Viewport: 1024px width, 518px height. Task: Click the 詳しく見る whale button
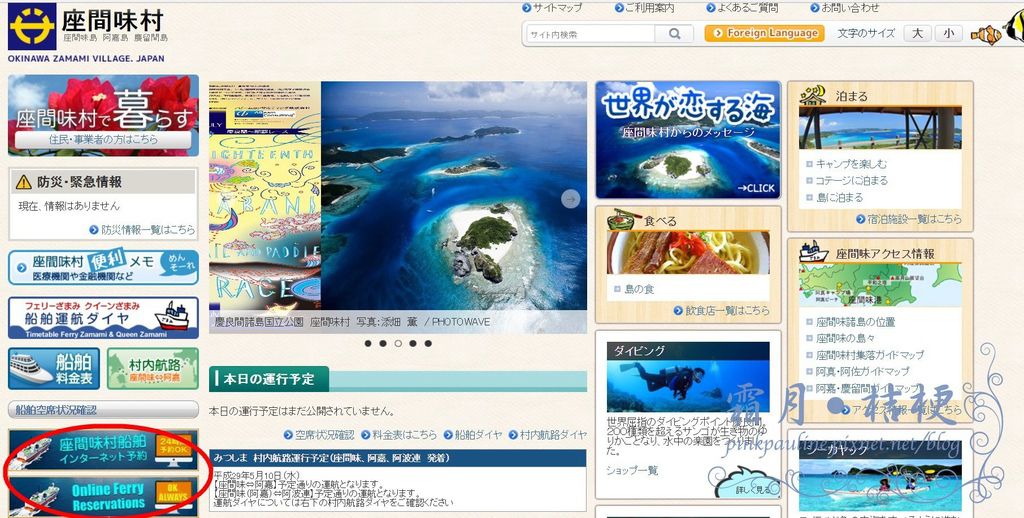click(x=748, y=485)
